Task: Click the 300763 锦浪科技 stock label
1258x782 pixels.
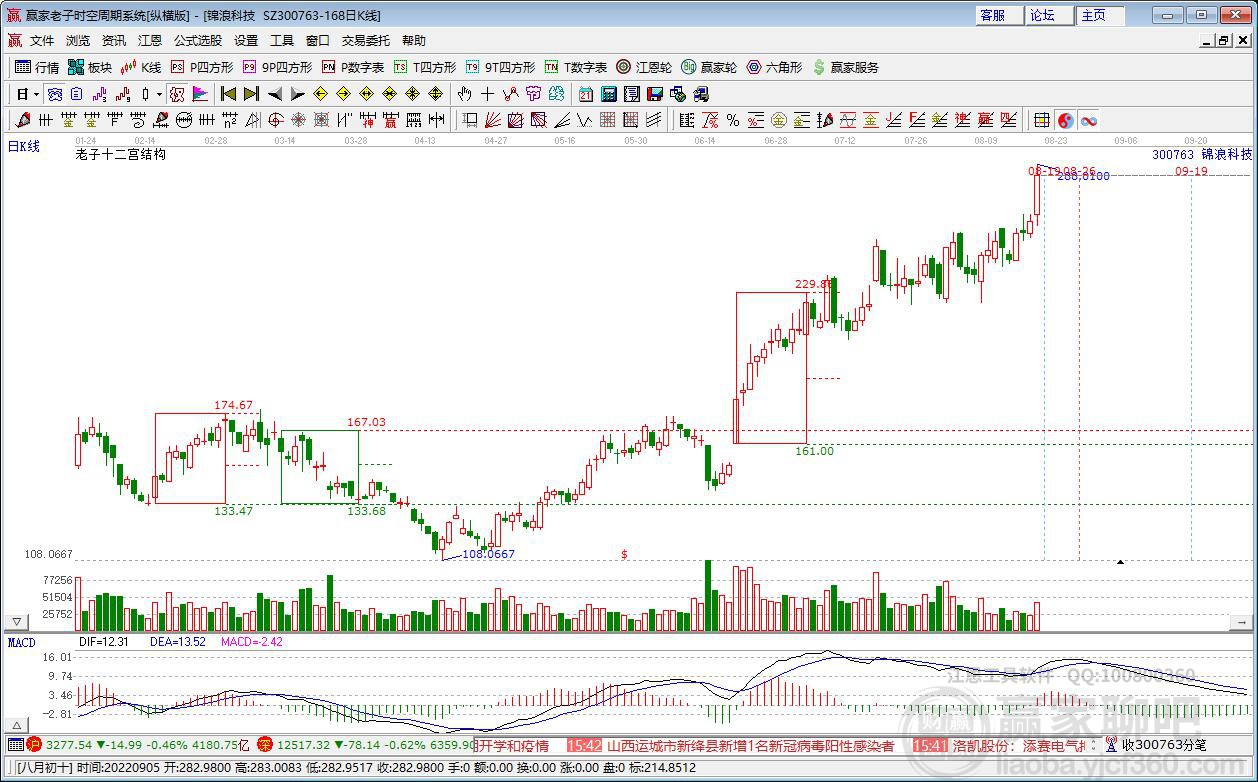Action: tap(1202, 155)
